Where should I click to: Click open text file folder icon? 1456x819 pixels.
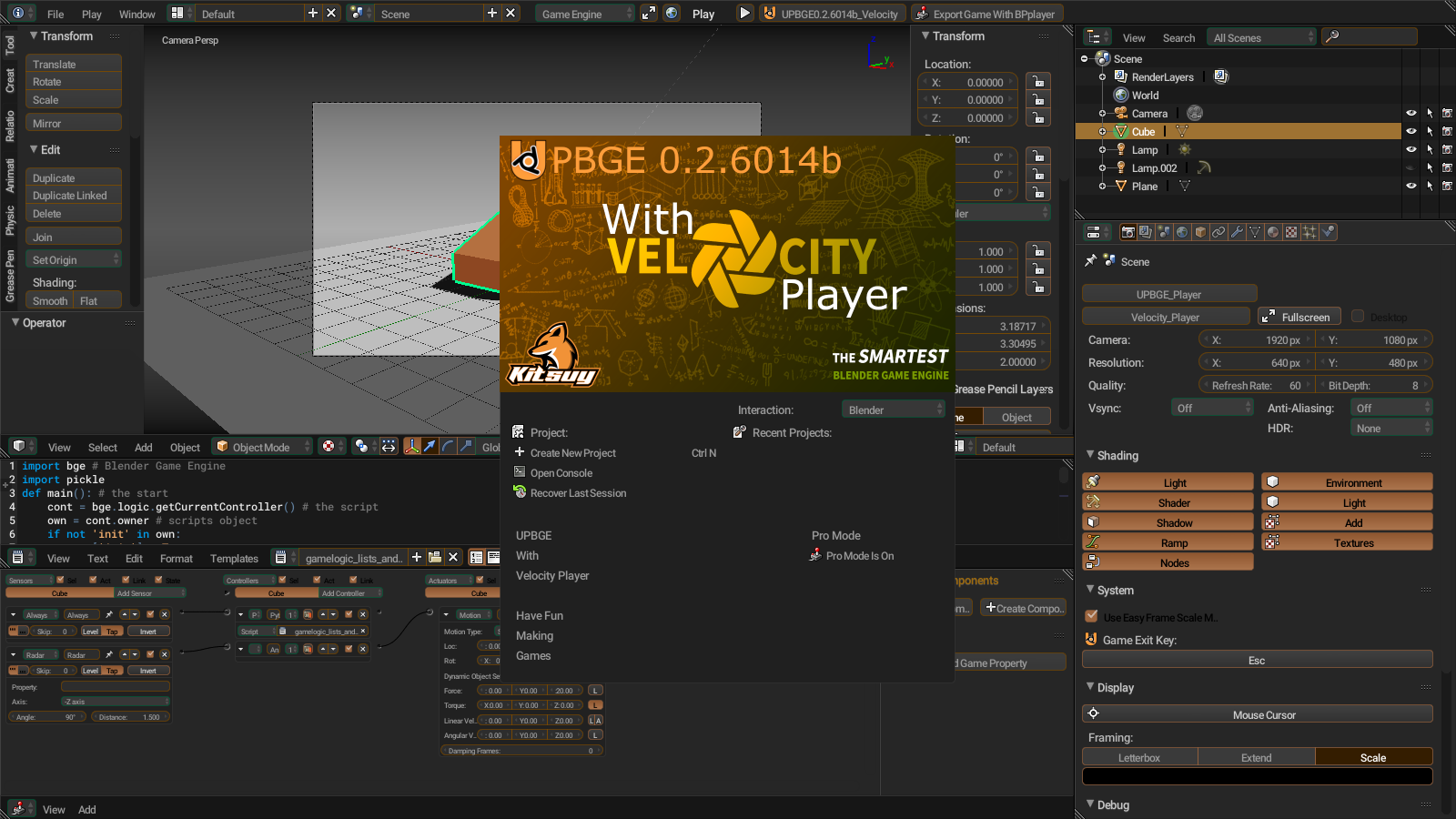click(435, 557)
